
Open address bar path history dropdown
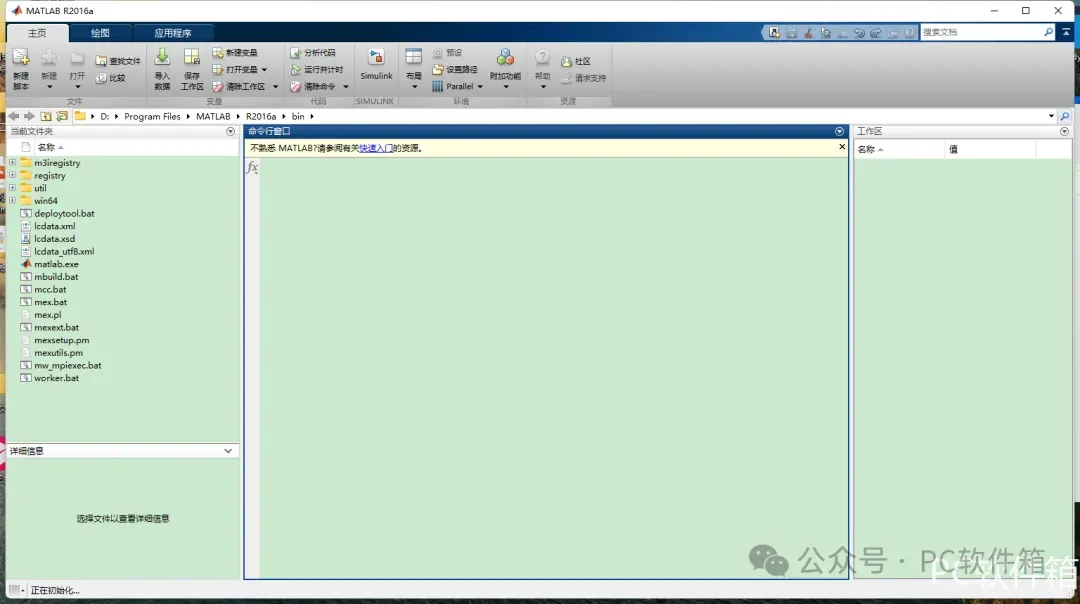(1051, 116)
